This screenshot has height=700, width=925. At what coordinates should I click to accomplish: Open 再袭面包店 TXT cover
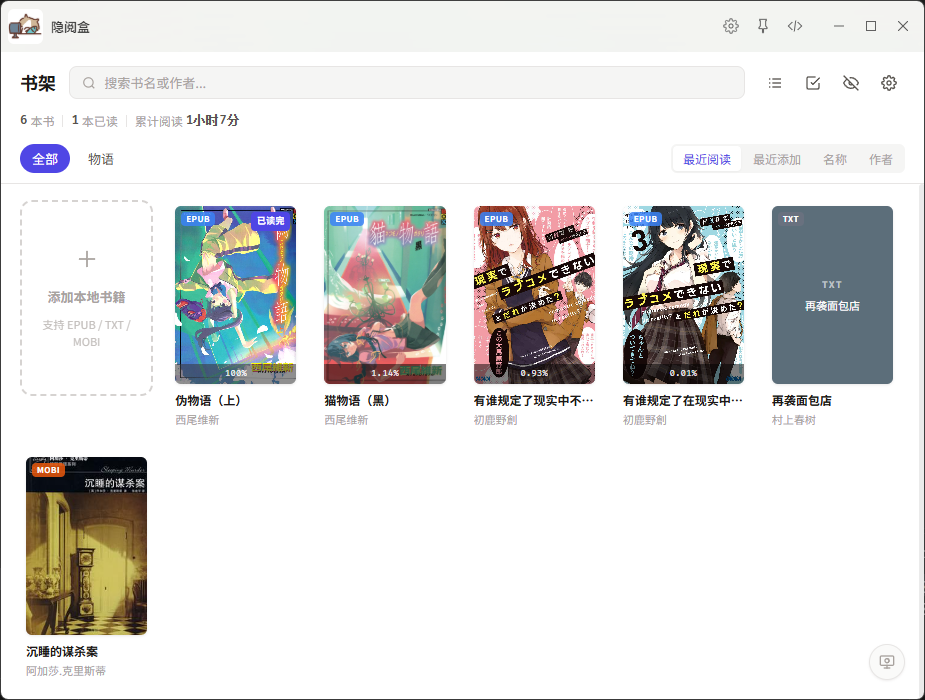tap(832, 295)
